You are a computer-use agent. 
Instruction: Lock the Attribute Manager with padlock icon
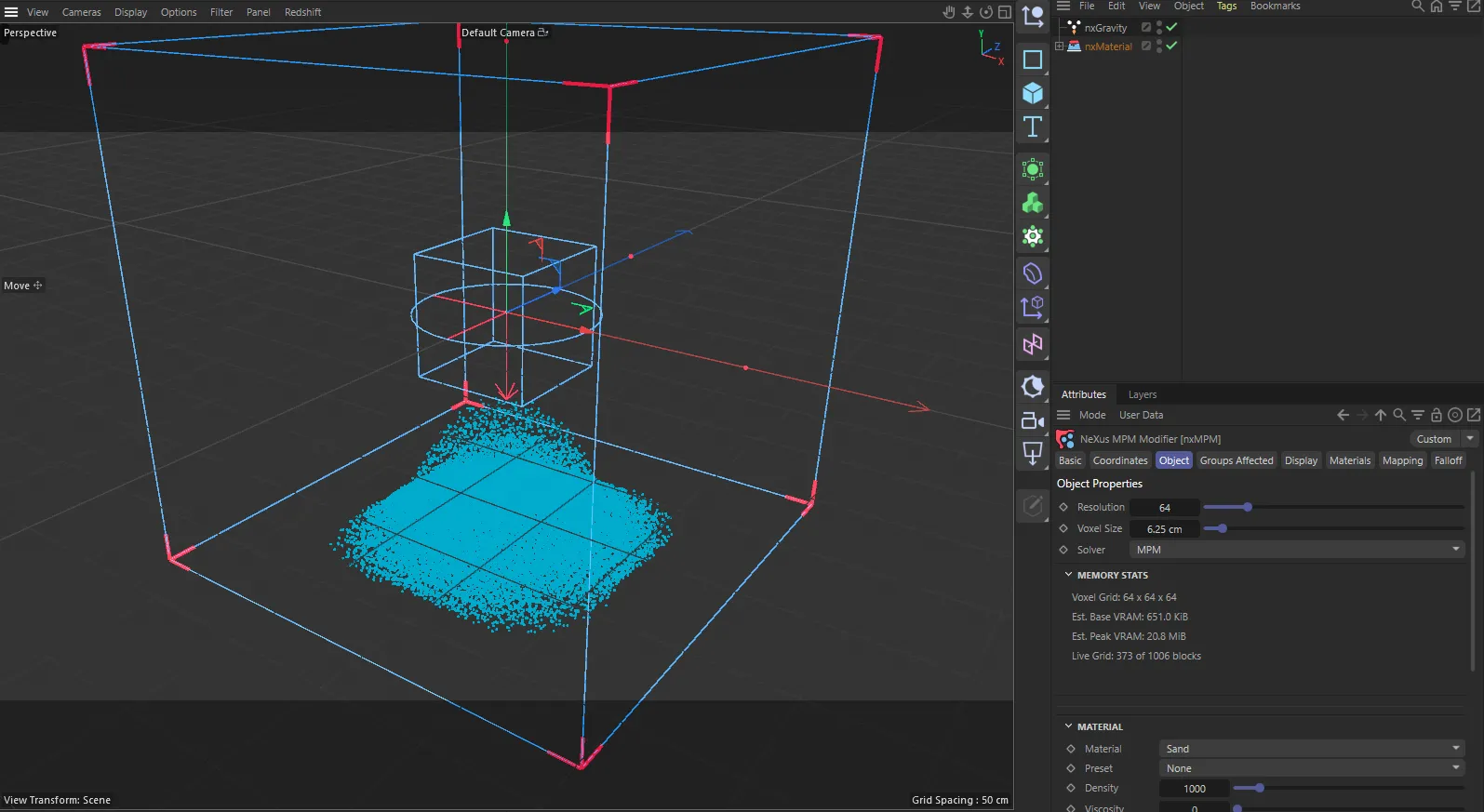coord(1437,415)
